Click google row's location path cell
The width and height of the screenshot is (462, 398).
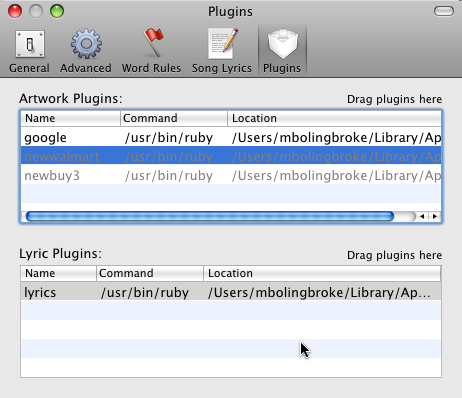click(336, 137)
